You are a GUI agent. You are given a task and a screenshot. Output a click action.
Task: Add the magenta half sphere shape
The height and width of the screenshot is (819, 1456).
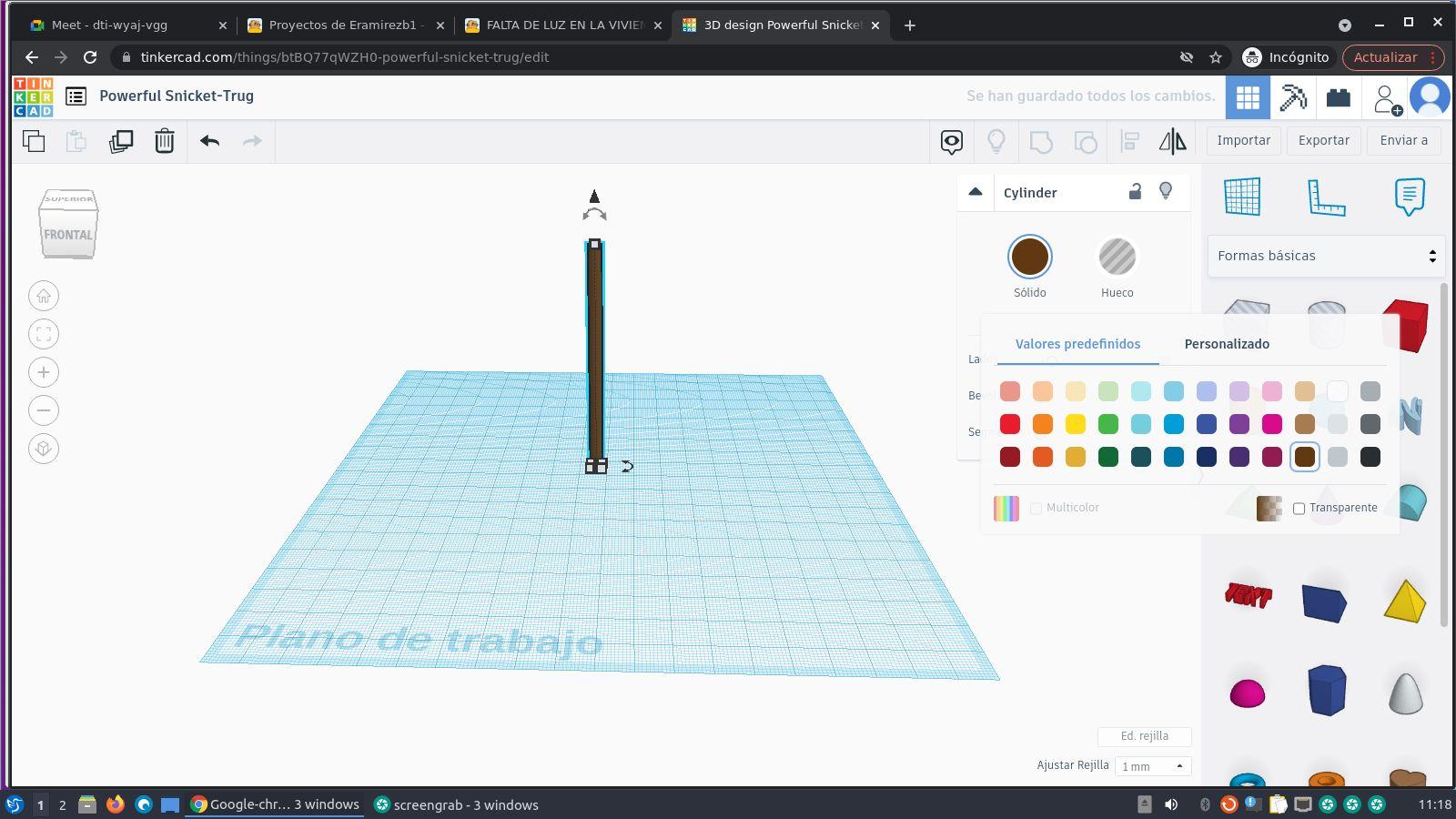pos(1248,693)
